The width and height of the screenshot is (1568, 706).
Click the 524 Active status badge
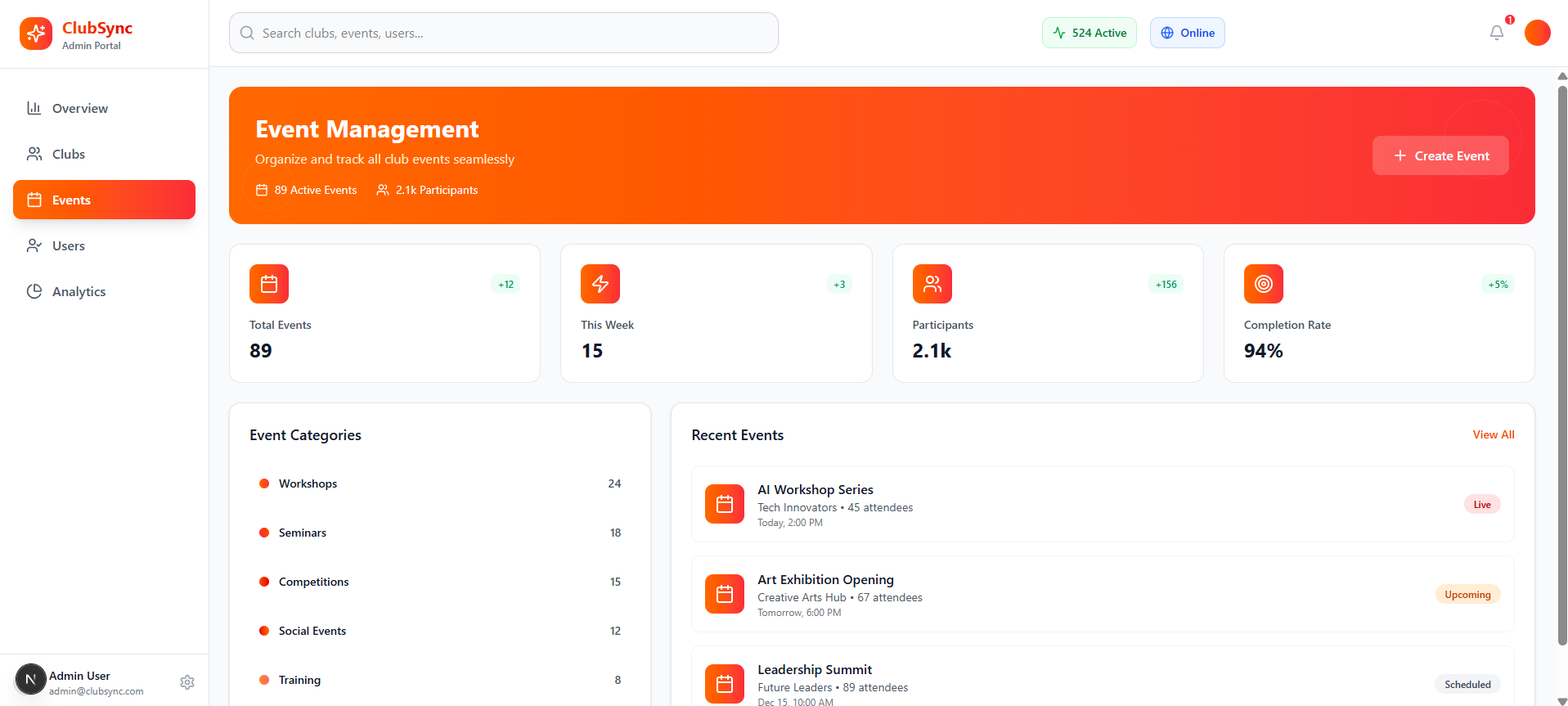(x=1090, y=33)
